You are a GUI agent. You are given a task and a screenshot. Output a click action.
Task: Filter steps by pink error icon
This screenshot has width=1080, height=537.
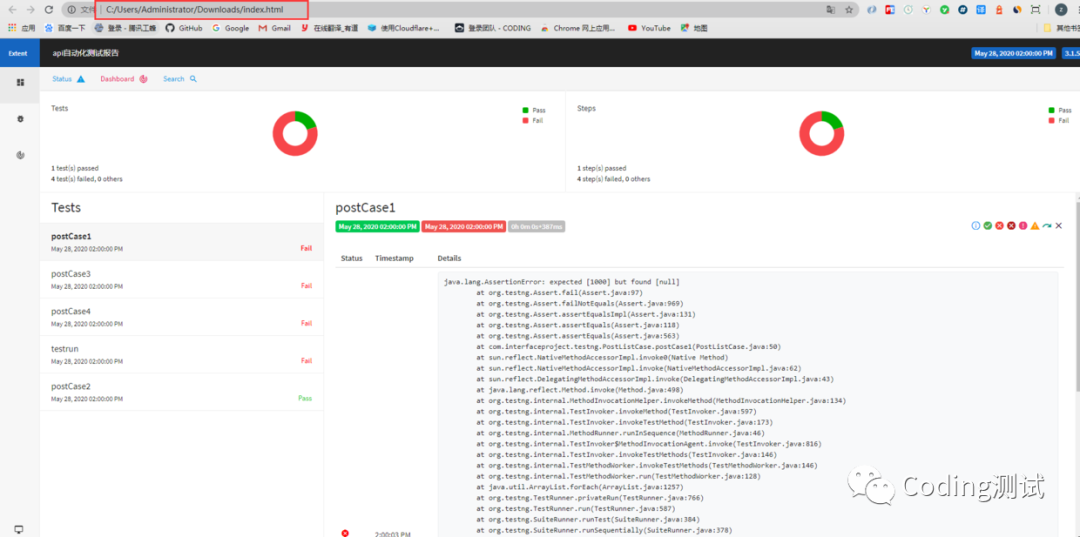[1023, 226]
